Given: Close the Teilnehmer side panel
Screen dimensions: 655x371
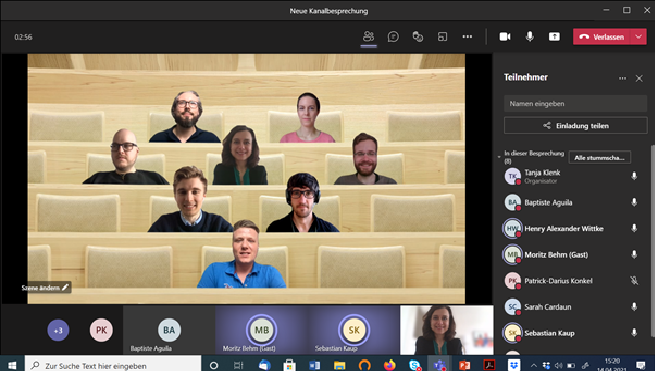Looking at the screenshot, I should 639,78.
